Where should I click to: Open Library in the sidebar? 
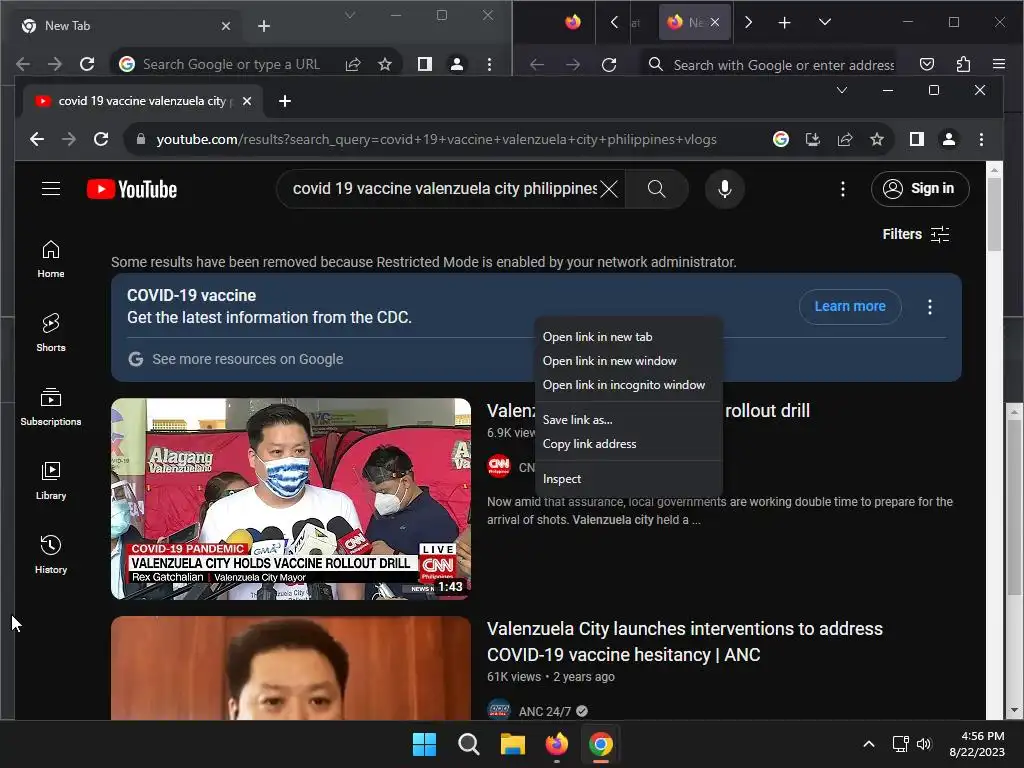click(x=51, y=481)
